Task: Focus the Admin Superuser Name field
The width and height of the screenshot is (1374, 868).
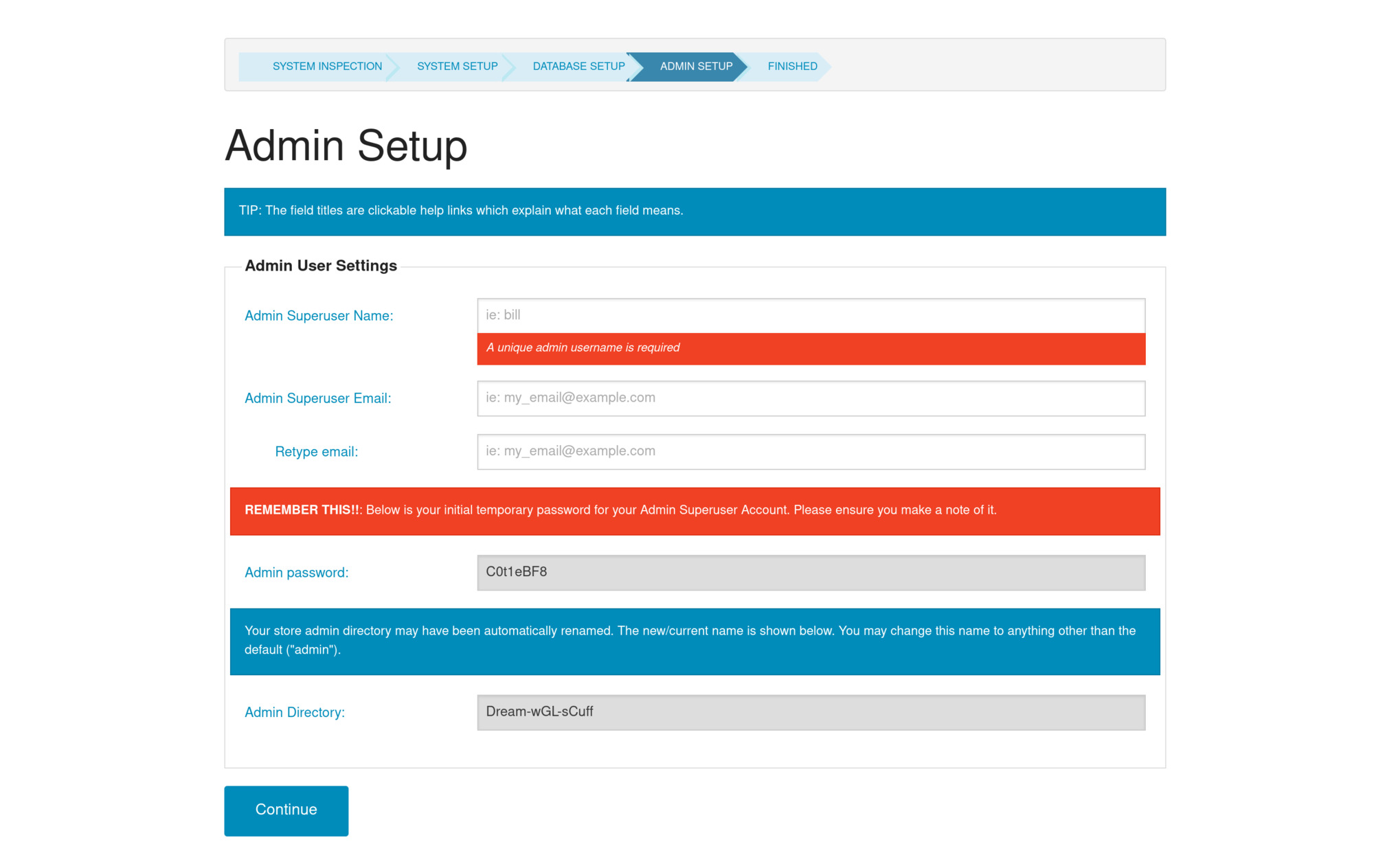Action: pyautogui.click(x=811, y=315)
